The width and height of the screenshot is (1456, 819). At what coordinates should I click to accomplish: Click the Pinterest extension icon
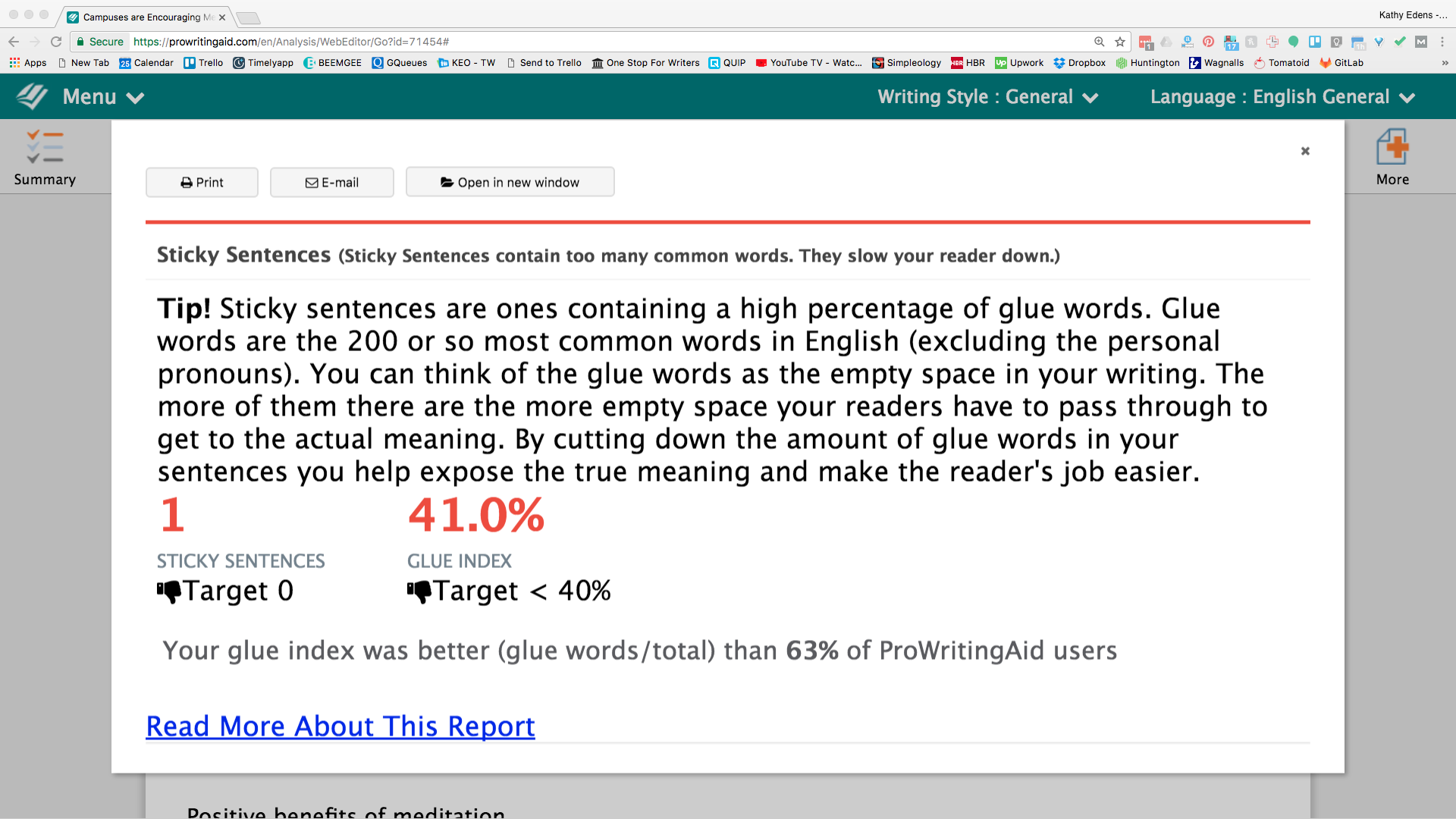tap(1208, 42)
